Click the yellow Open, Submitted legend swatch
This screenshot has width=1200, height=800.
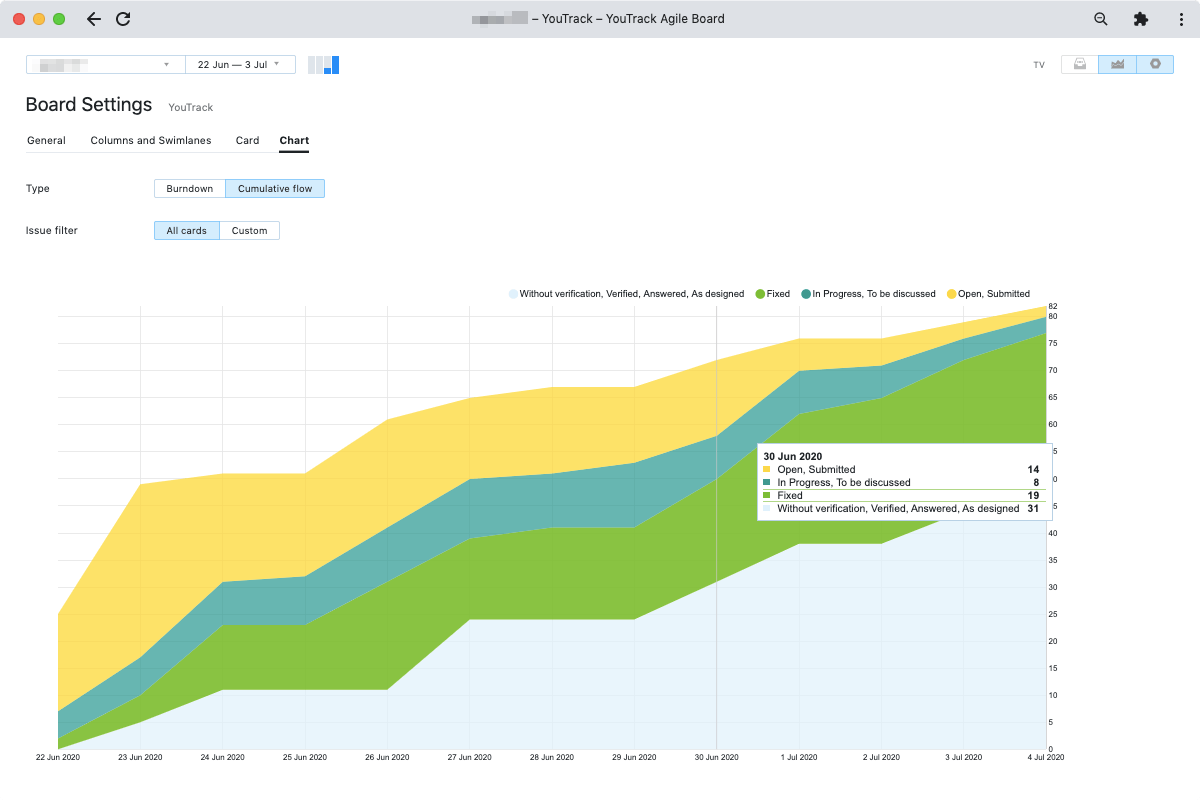951,294
